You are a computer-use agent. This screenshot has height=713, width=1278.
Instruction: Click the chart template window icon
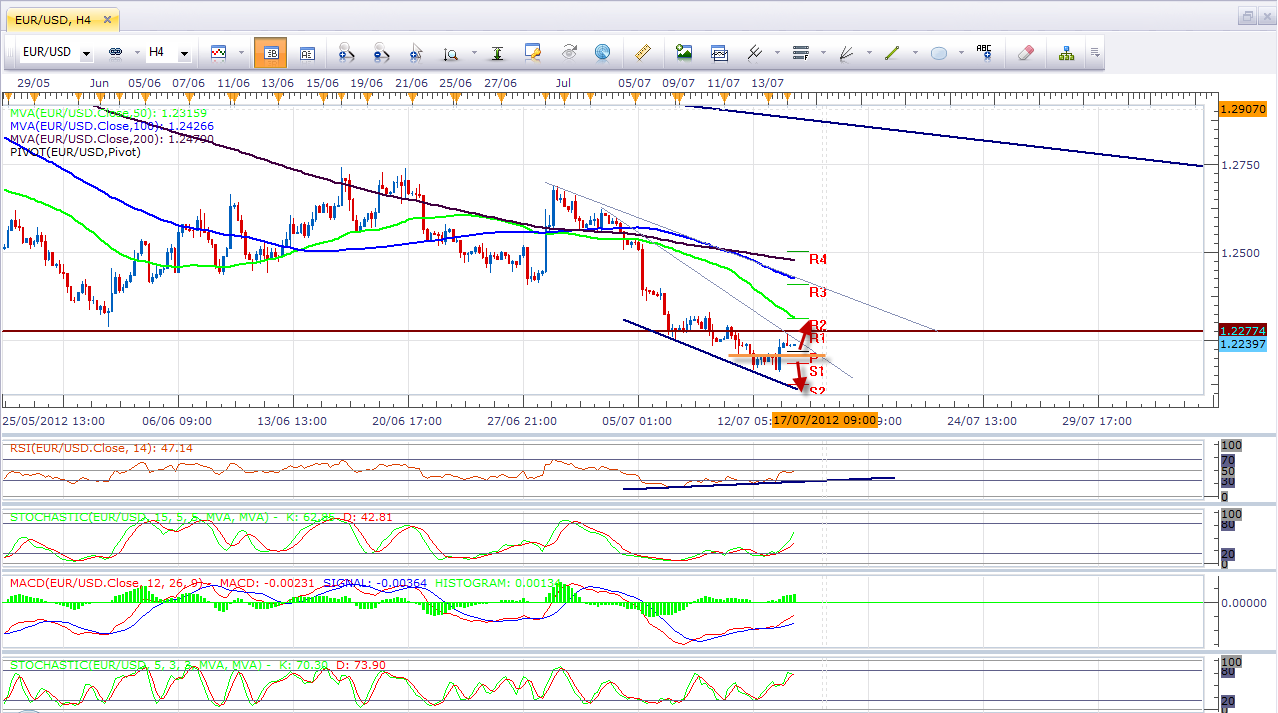[719, 52]
